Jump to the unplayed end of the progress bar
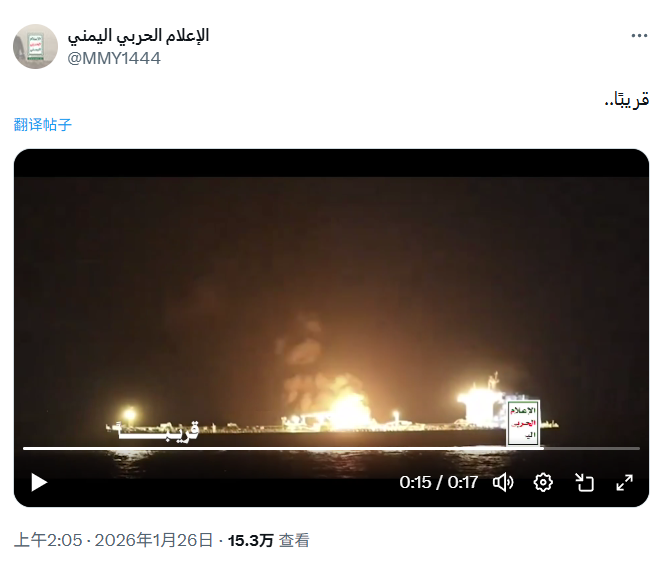663x564 pixels. coord(592,448)
